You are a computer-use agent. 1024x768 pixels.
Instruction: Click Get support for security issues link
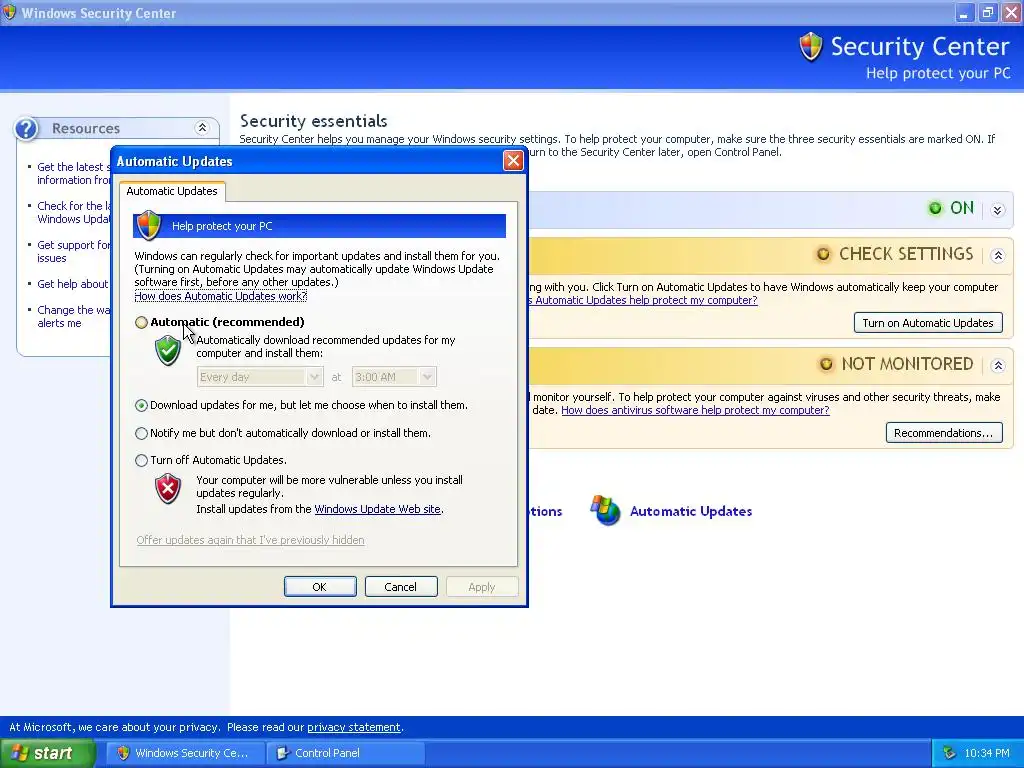coord(73,251)
